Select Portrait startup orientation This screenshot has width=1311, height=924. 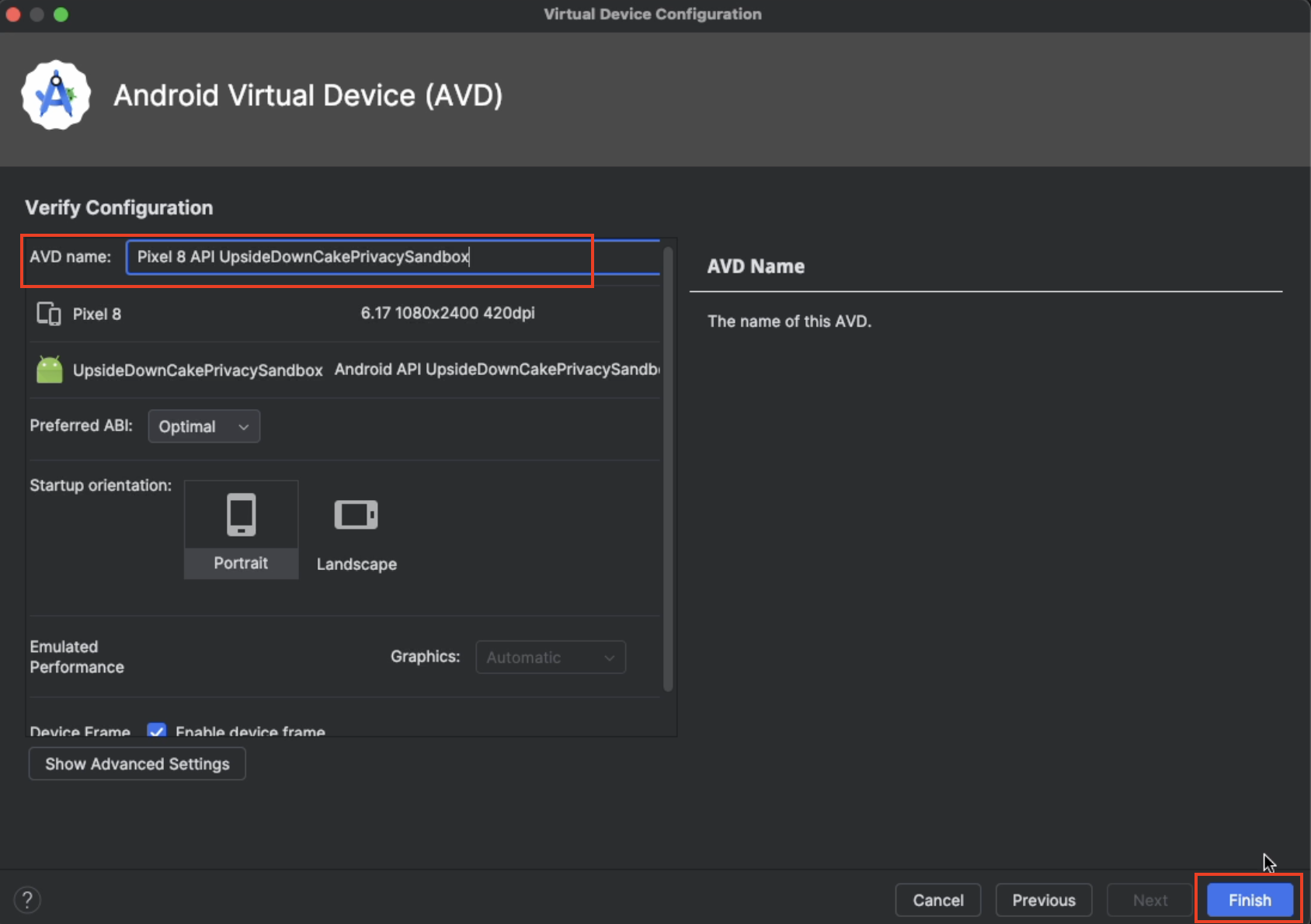(x=241, y=530)
